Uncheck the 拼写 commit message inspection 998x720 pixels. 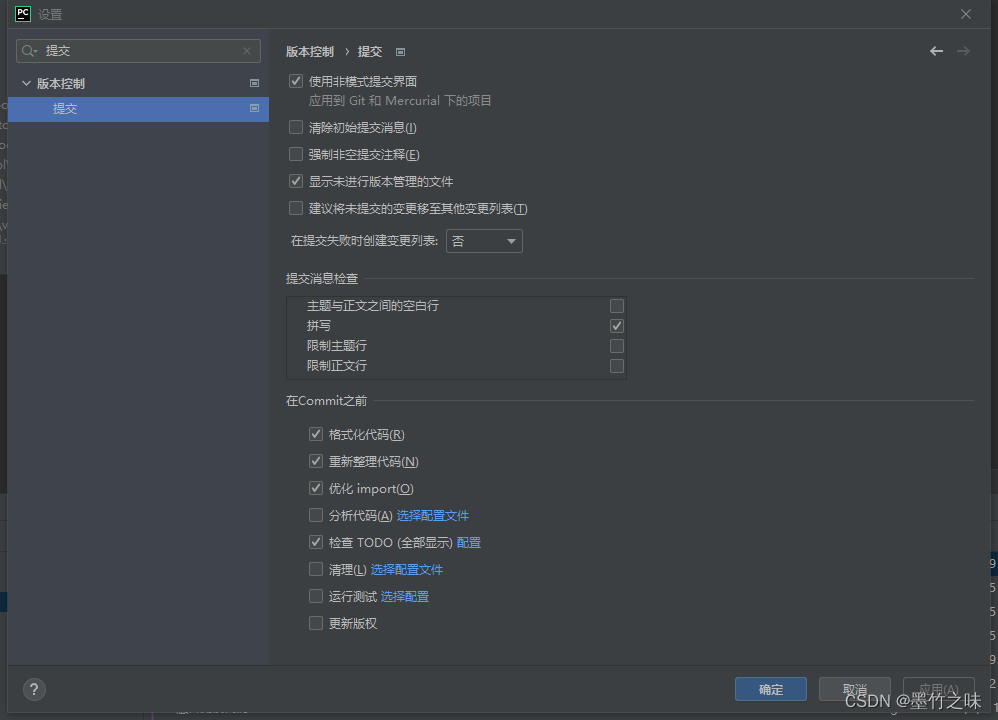(617, 325)
